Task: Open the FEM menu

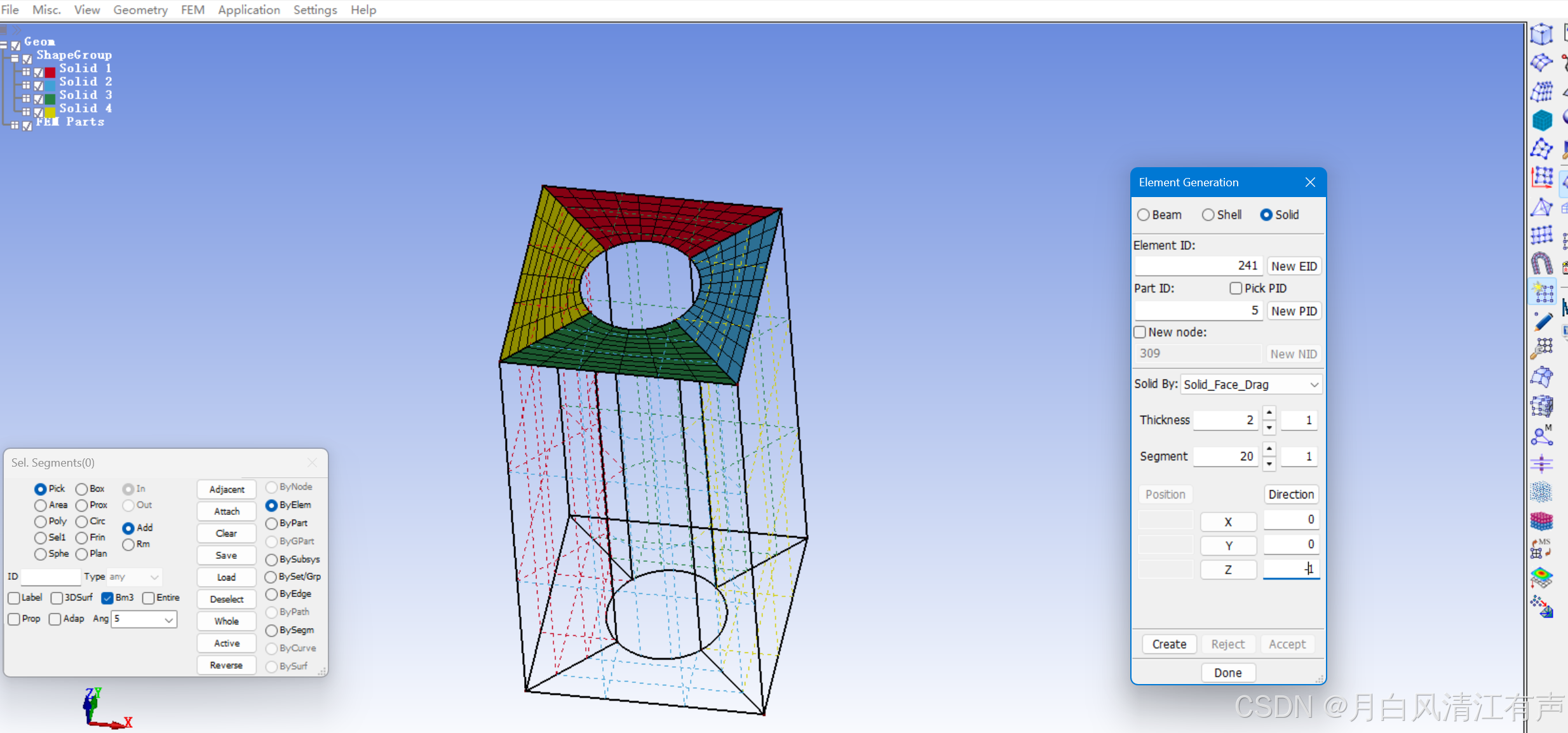Action: tap(193, 10)
